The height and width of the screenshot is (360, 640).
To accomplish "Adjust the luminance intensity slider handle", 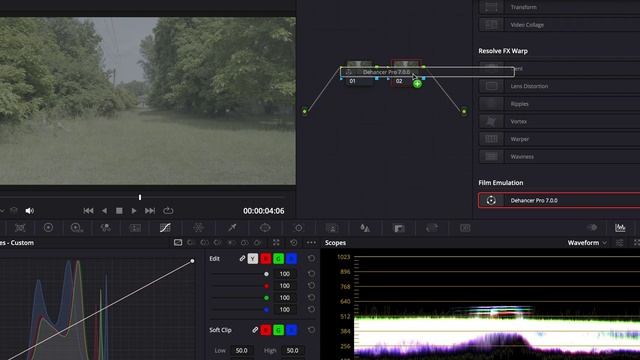I will coord(266,274).
